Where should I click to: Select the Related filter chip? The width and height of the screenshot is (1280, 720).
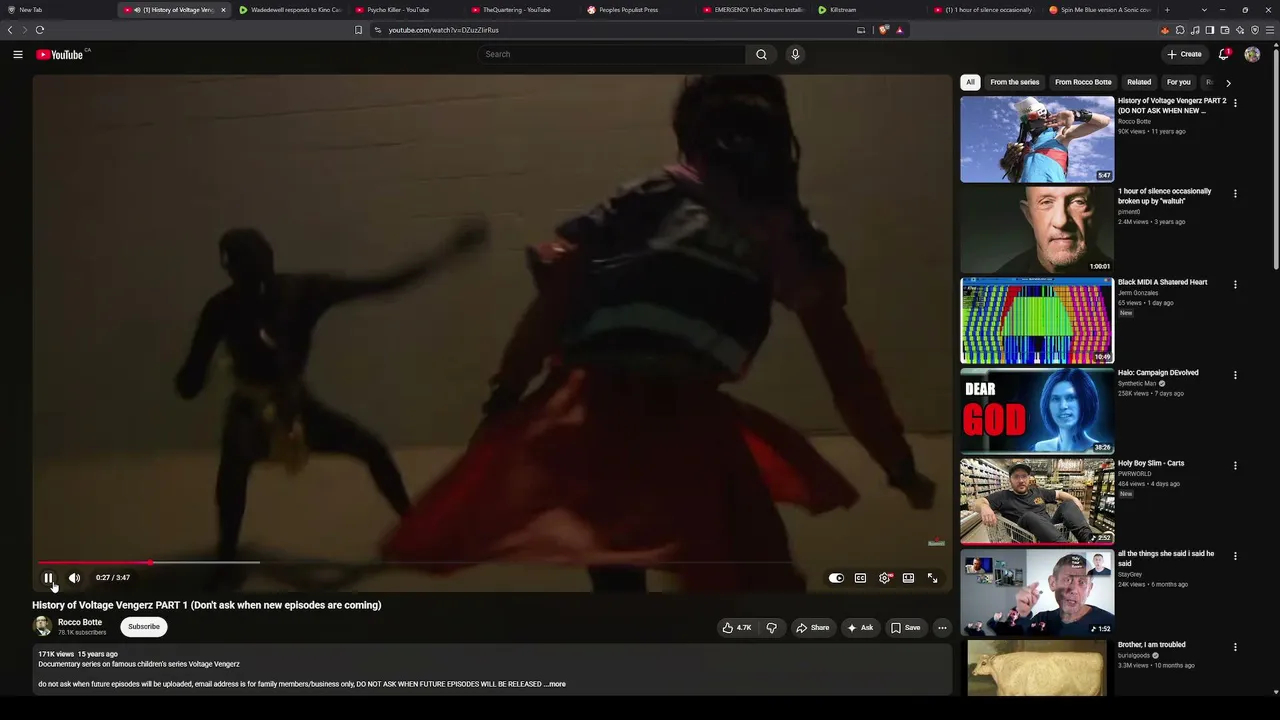click(x=1139, y=82)
